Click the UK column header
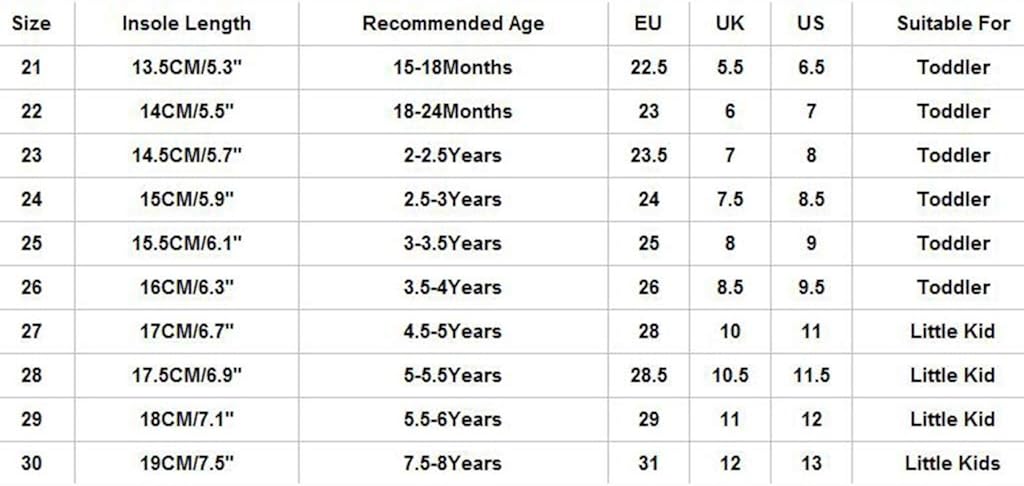Image resolution: width=1024 pixels, height=486 pixels. coord(730,23)
